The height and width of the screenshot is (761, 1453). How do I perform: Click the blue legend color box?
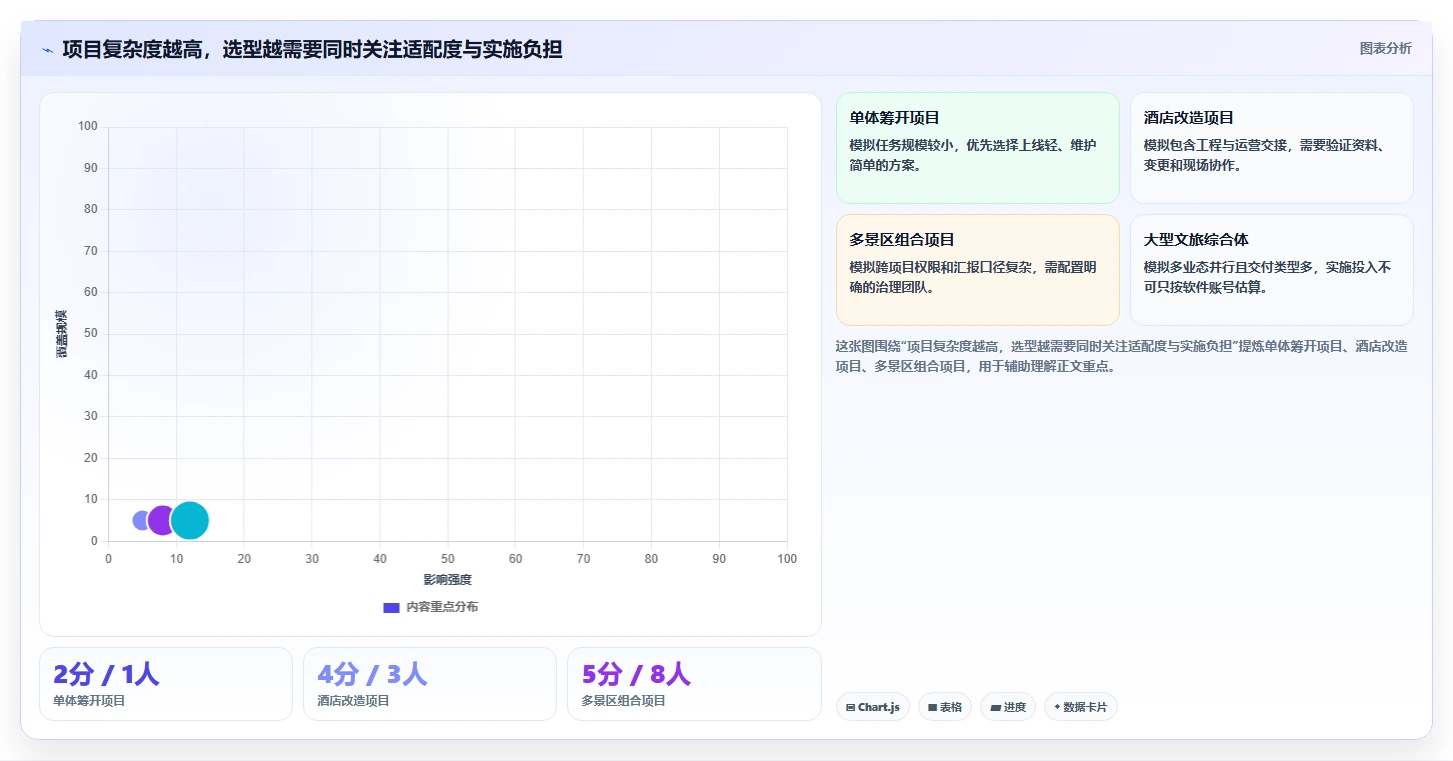(391, 607)
